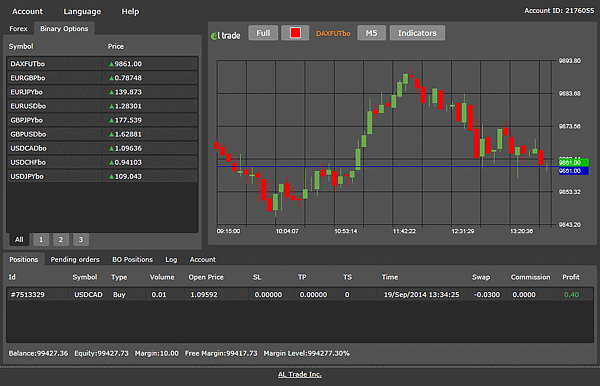
Task: Open the Log tab
Action: tap(171, 260)
